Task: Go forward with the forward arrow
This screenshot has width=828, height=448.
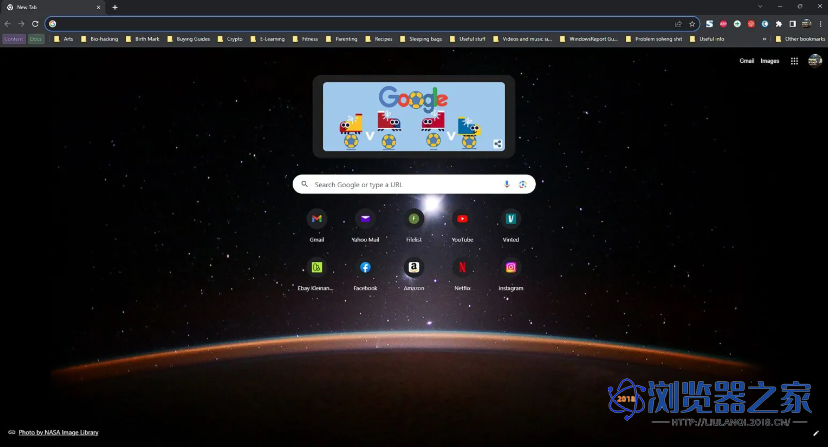Action: [21, 24]
